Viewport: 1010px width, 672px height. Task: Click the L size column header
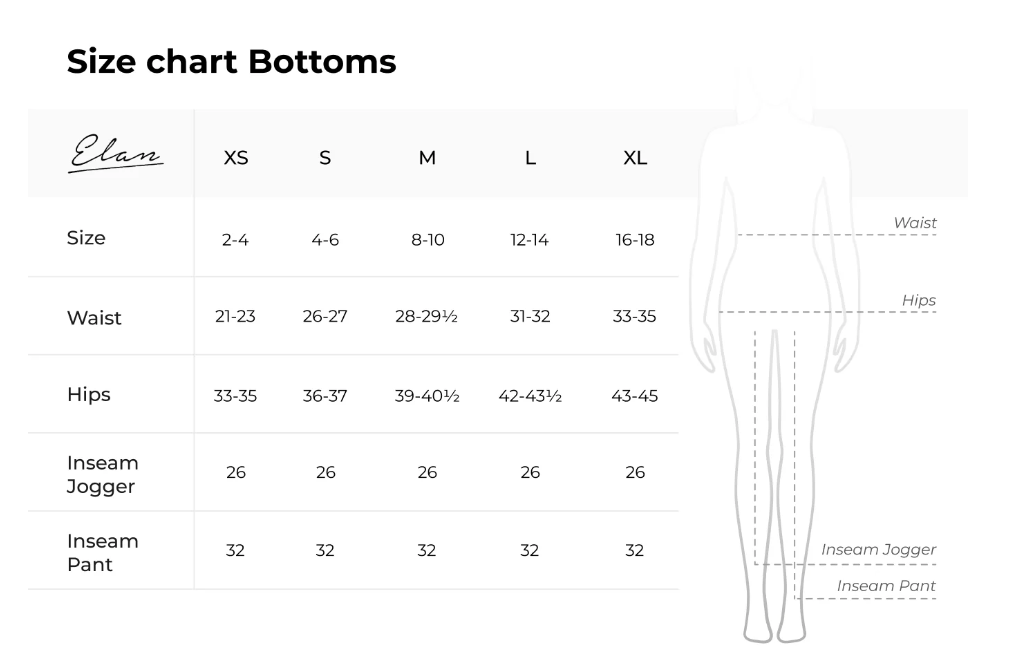[x=530, y=158]
